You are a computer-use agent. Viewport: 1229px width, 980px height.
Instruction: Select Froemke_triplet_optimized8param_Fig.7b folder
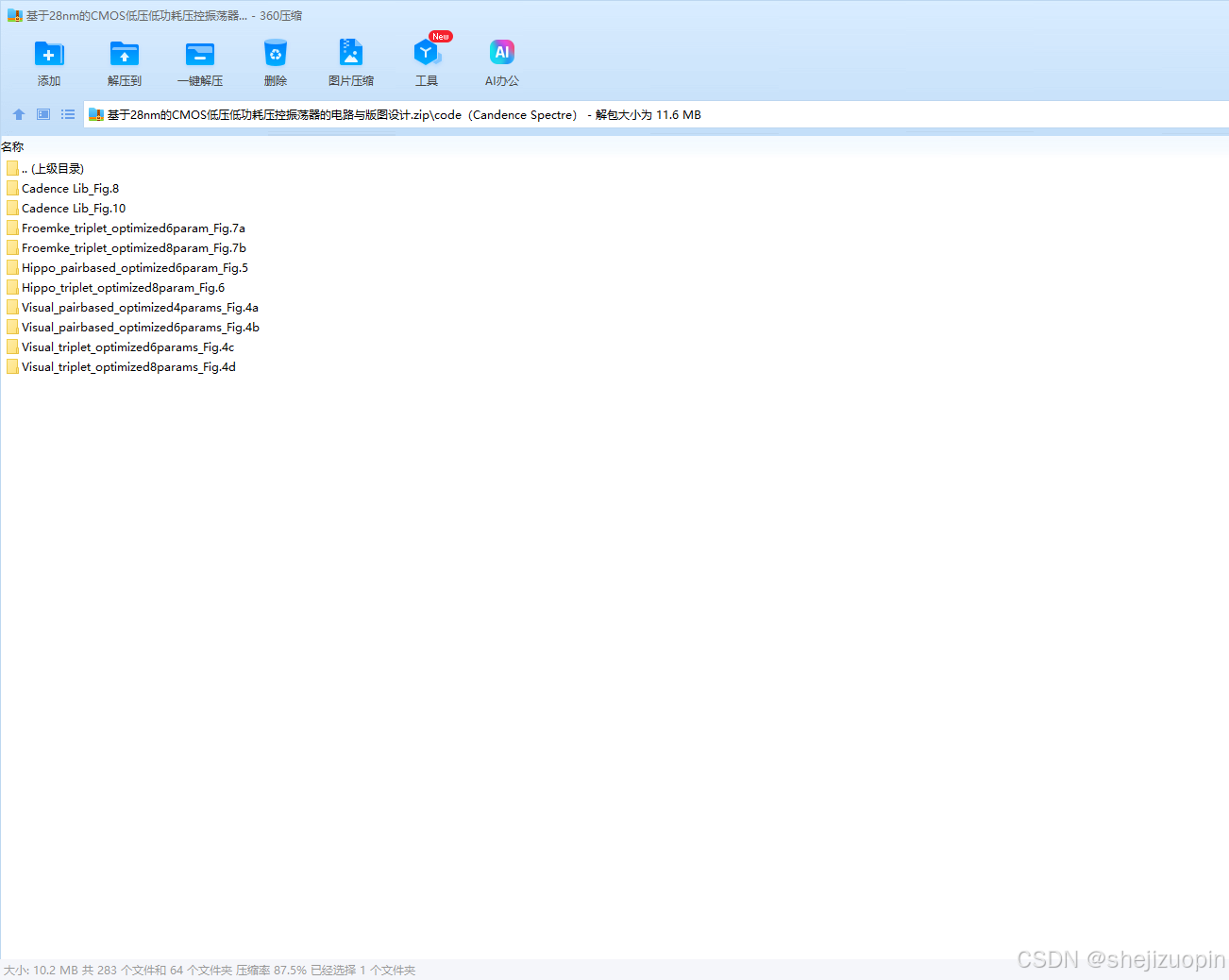click(x=126, y=248)
